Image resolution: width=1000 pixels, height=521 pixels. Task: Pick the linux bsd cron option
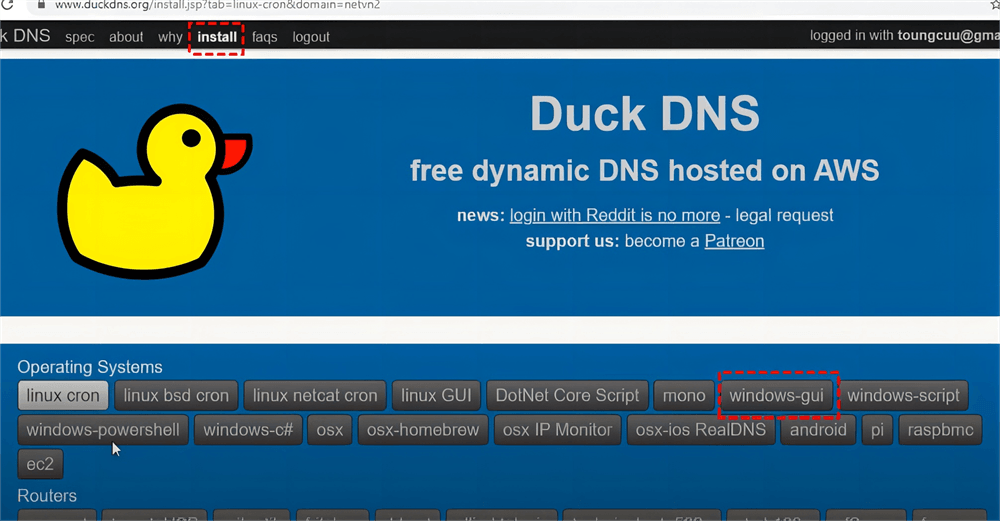(176, 395)
